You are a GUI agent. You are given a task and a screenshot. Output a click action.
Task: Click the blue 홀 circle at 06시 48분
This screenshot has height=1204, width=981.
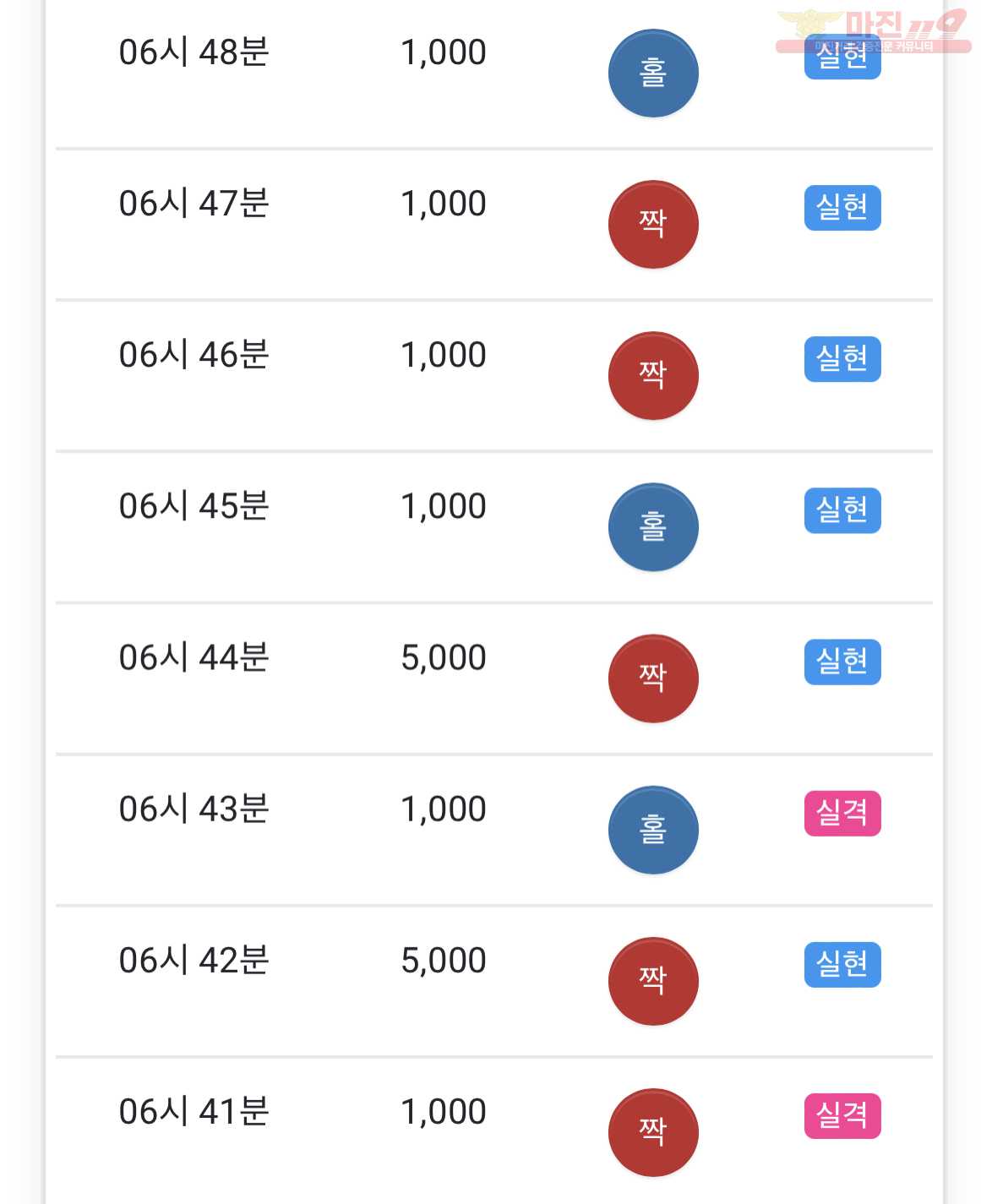[653, 74]
